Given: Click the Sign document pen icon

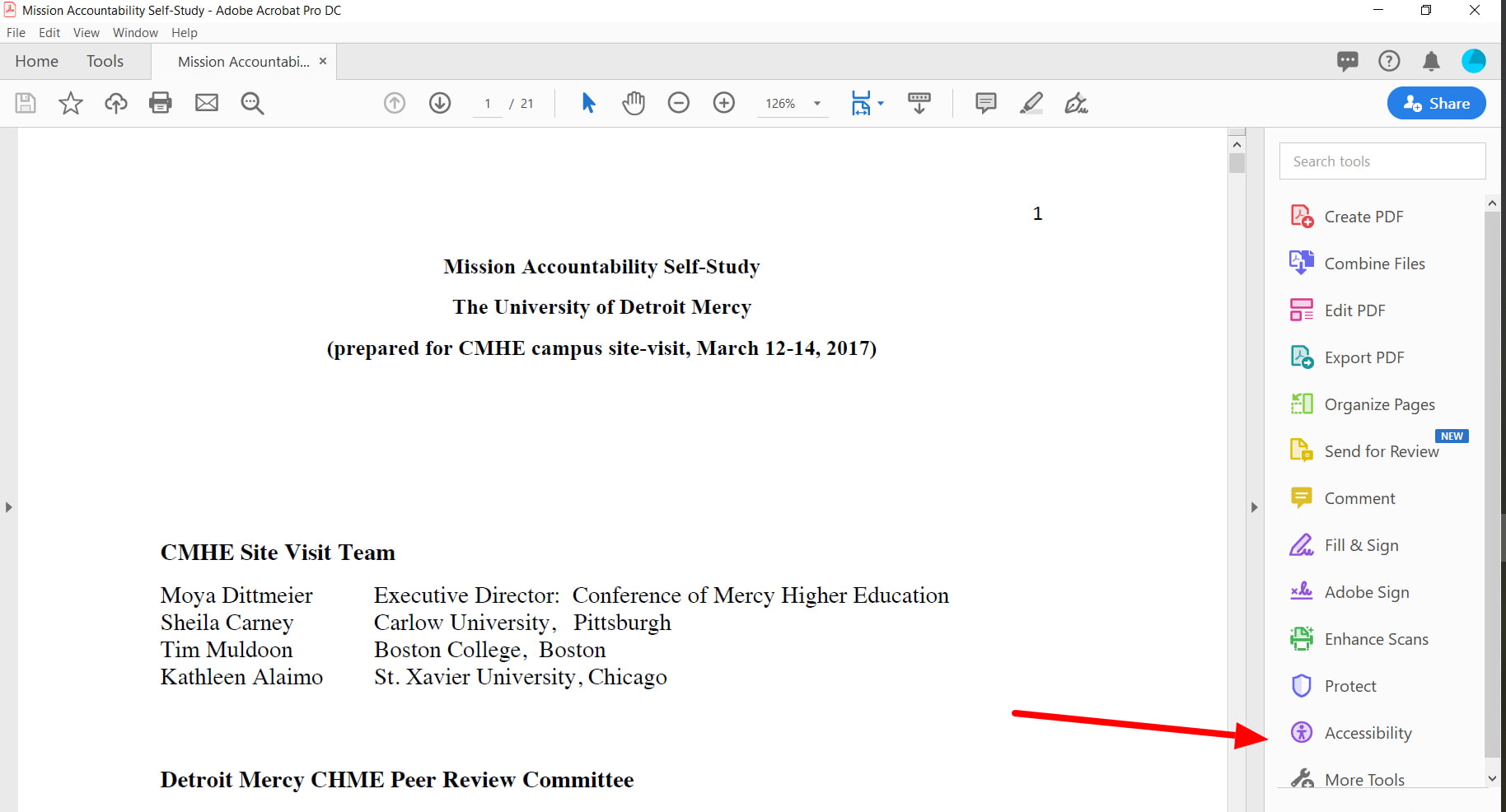Looking at the screenshot, I should tap(1077, 103).
